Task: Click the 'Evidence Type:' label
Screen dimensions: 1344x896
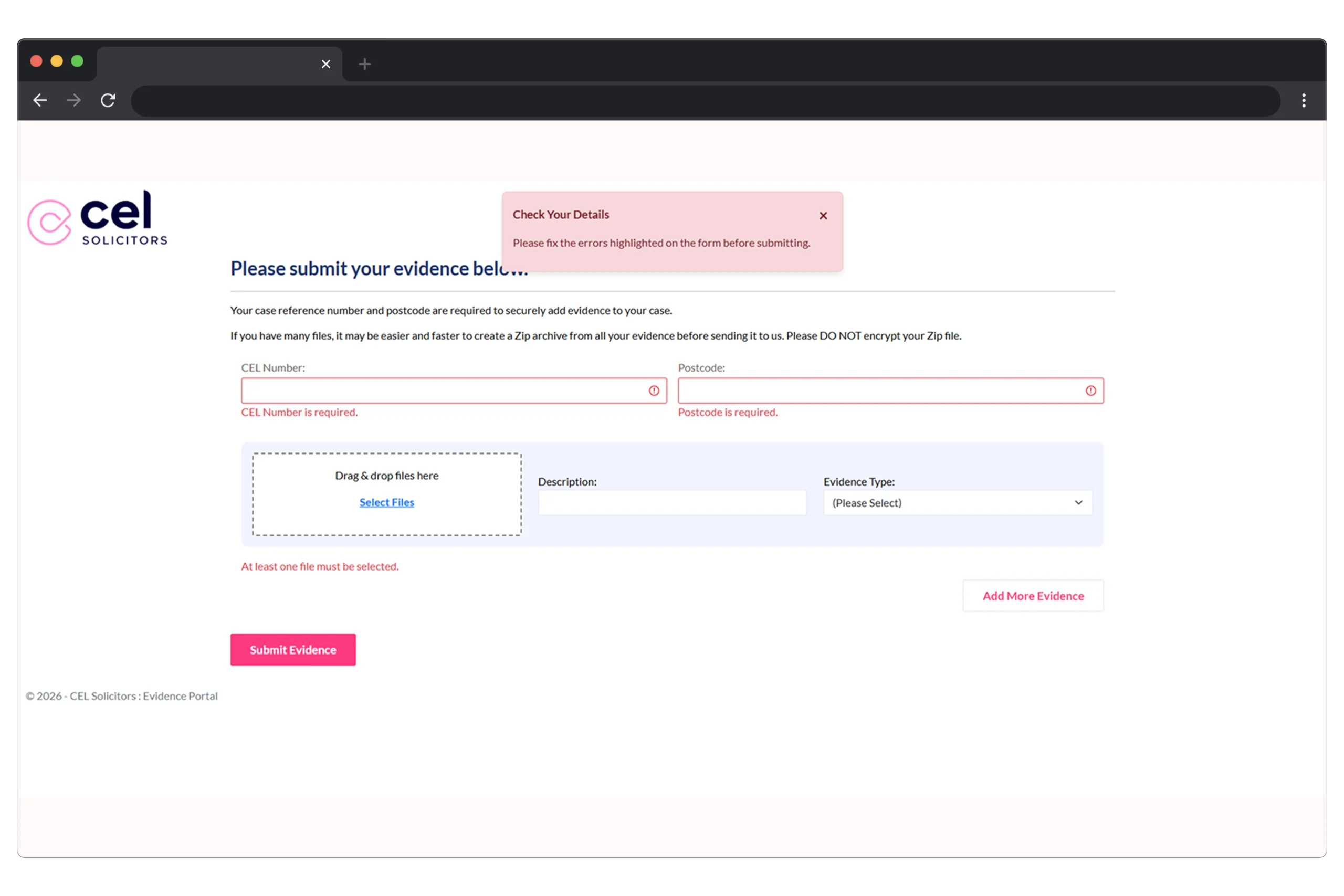Action: pos(859,482)
